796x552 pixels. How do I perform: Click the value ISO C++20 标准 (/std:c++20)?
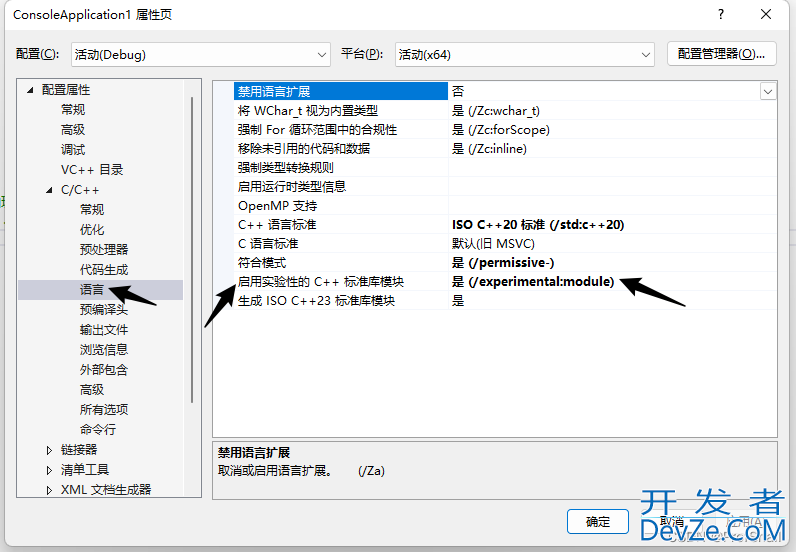538,224
